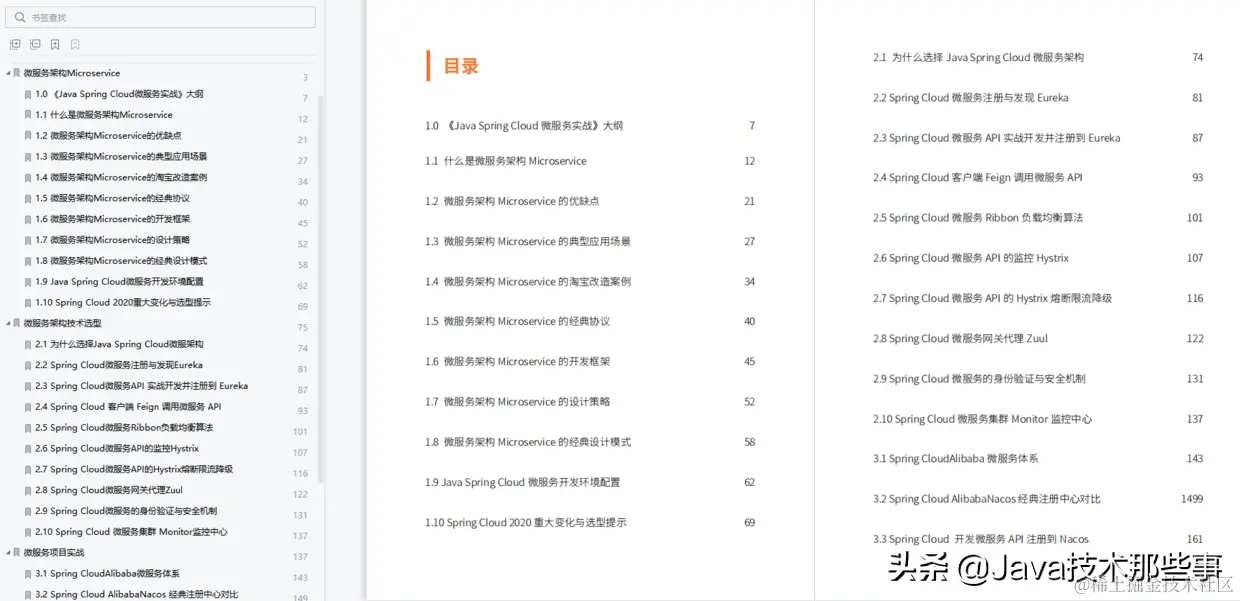This screenshot has width=1240, height=601.
Task: Click bookmark icon beside 微服务项目实战 node
Action: click(x=16, y=552)
